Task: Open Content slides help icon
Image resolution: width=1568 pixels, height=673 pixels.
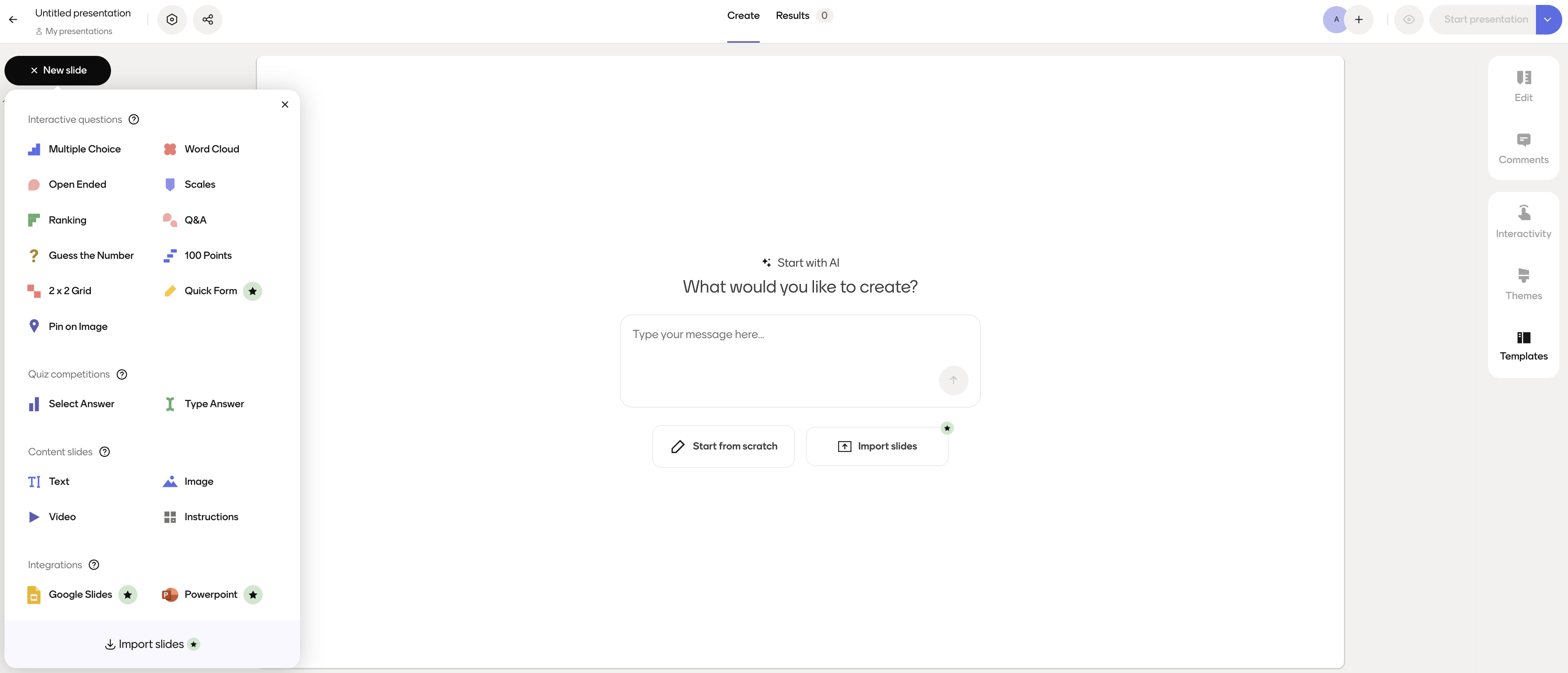Action: (x=105, y=452)
